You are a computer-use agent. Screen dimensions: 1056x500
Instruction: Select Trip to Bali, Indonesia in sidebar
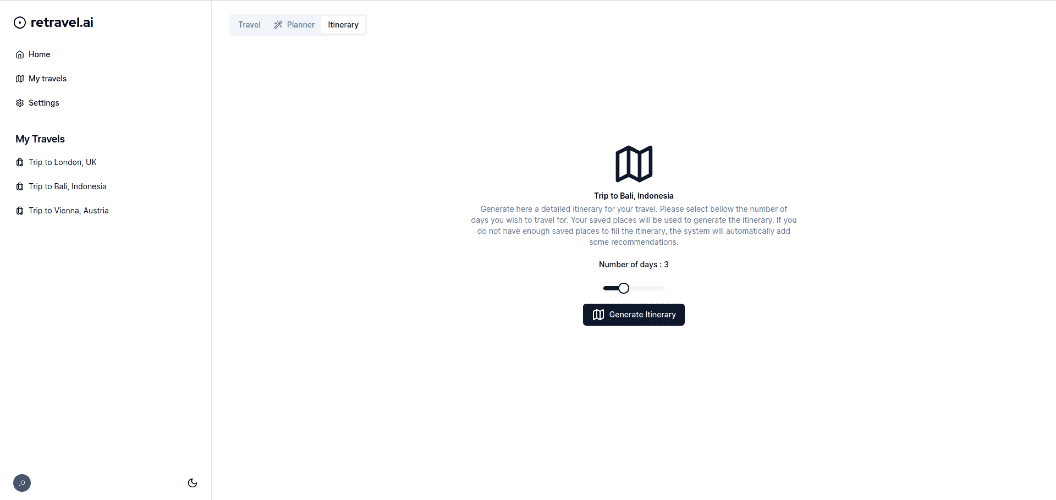[61, 187]
